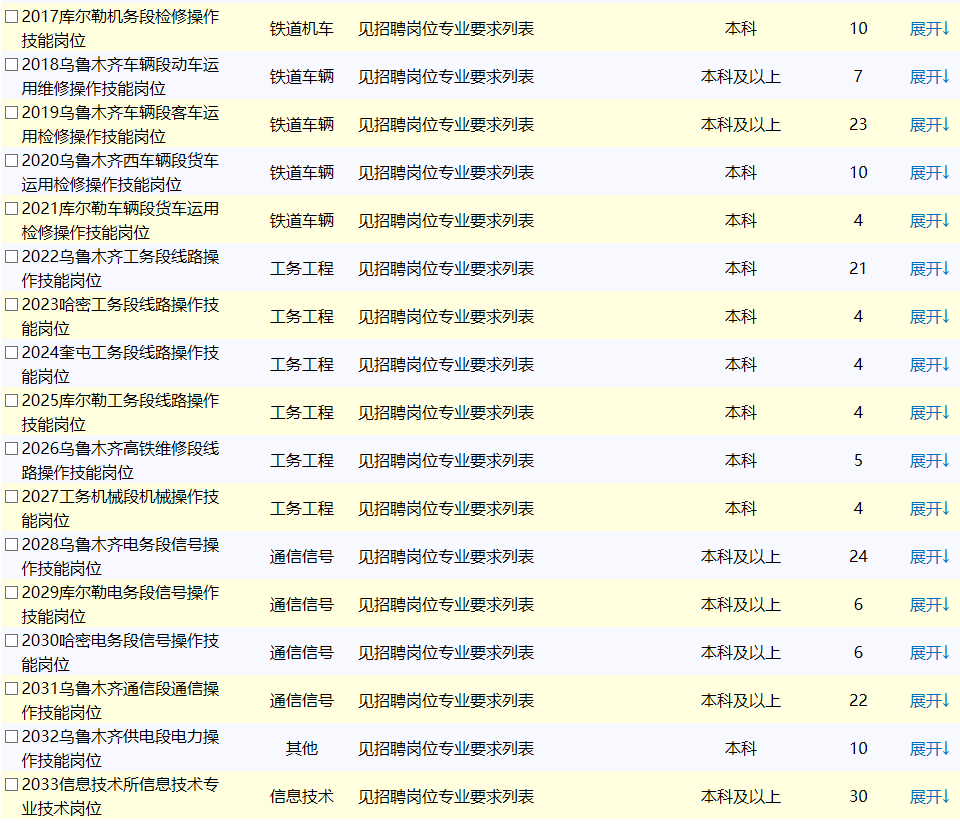Tick checkbox for 2033信息技术所信息技术岗位
Image resolution: width=960 pixels, height=824 pixels.
click(12, 784)
